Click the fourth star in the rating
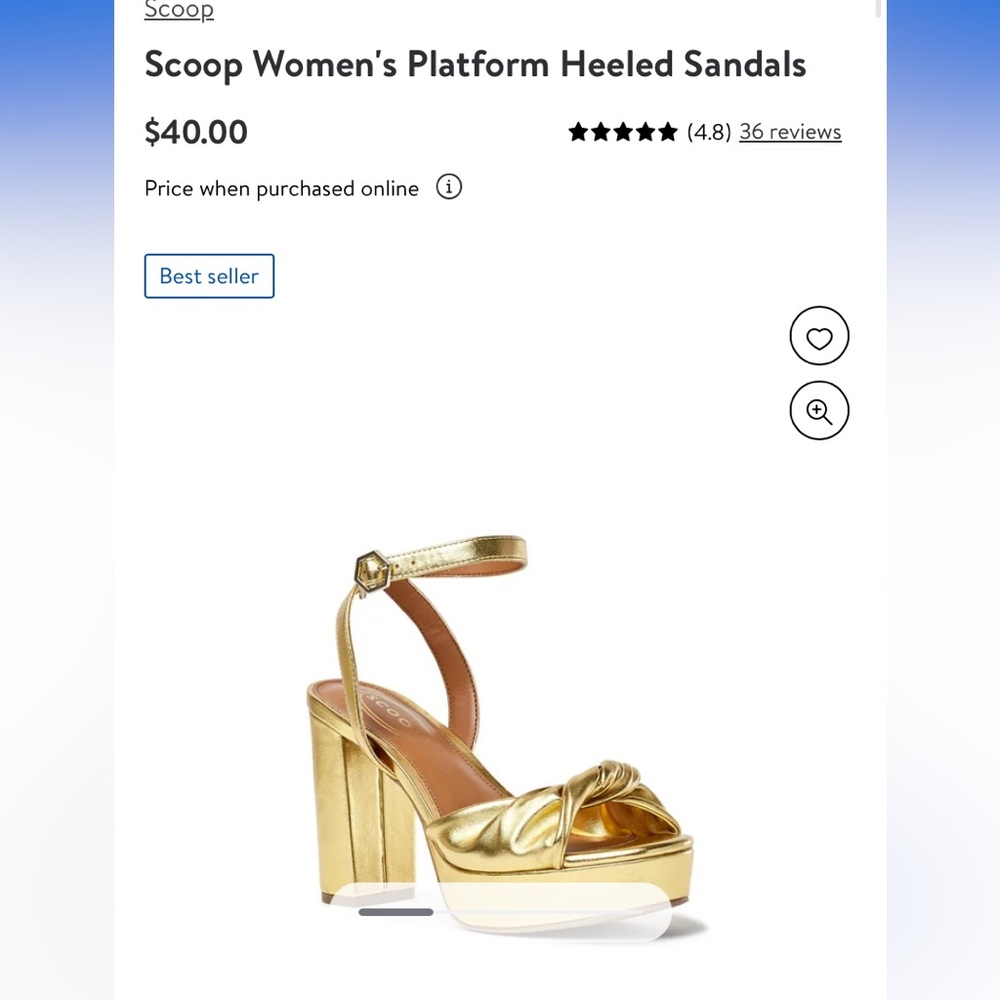Screen dimensions: 1000x1000 tap(648, 131)
